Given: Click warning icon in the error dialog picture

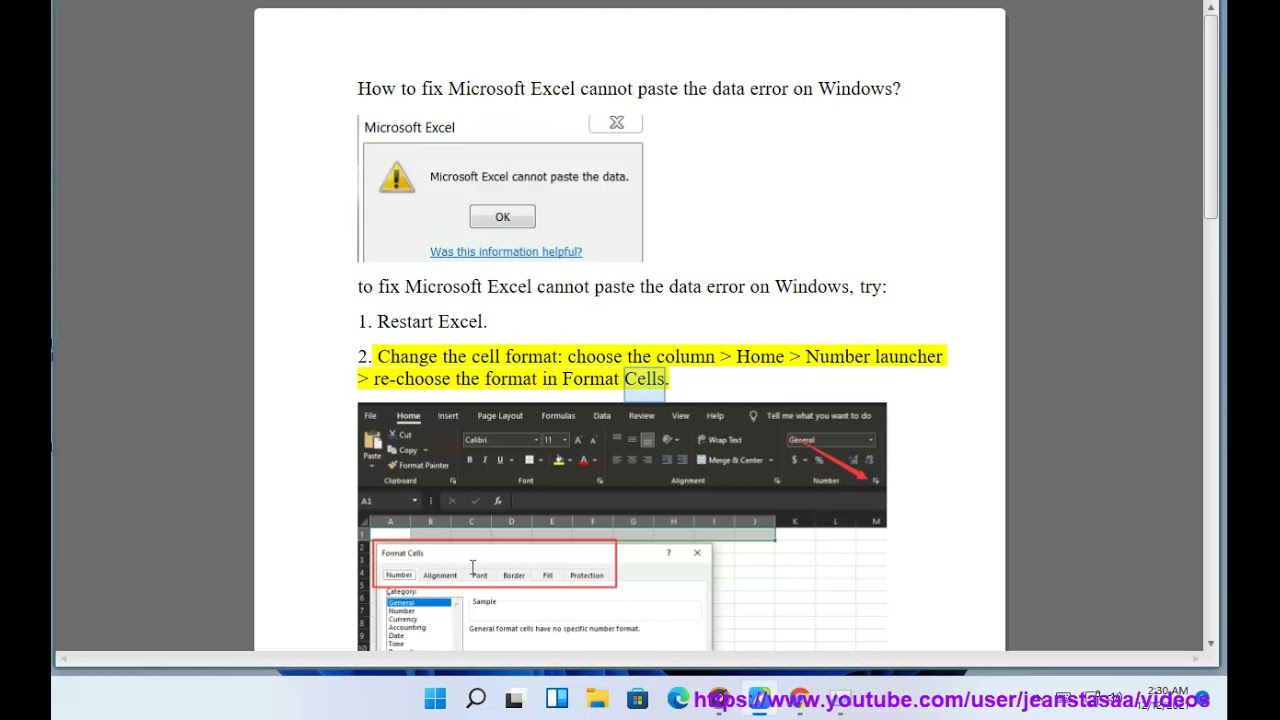Looking at the screenshot, I should [396, 178].
